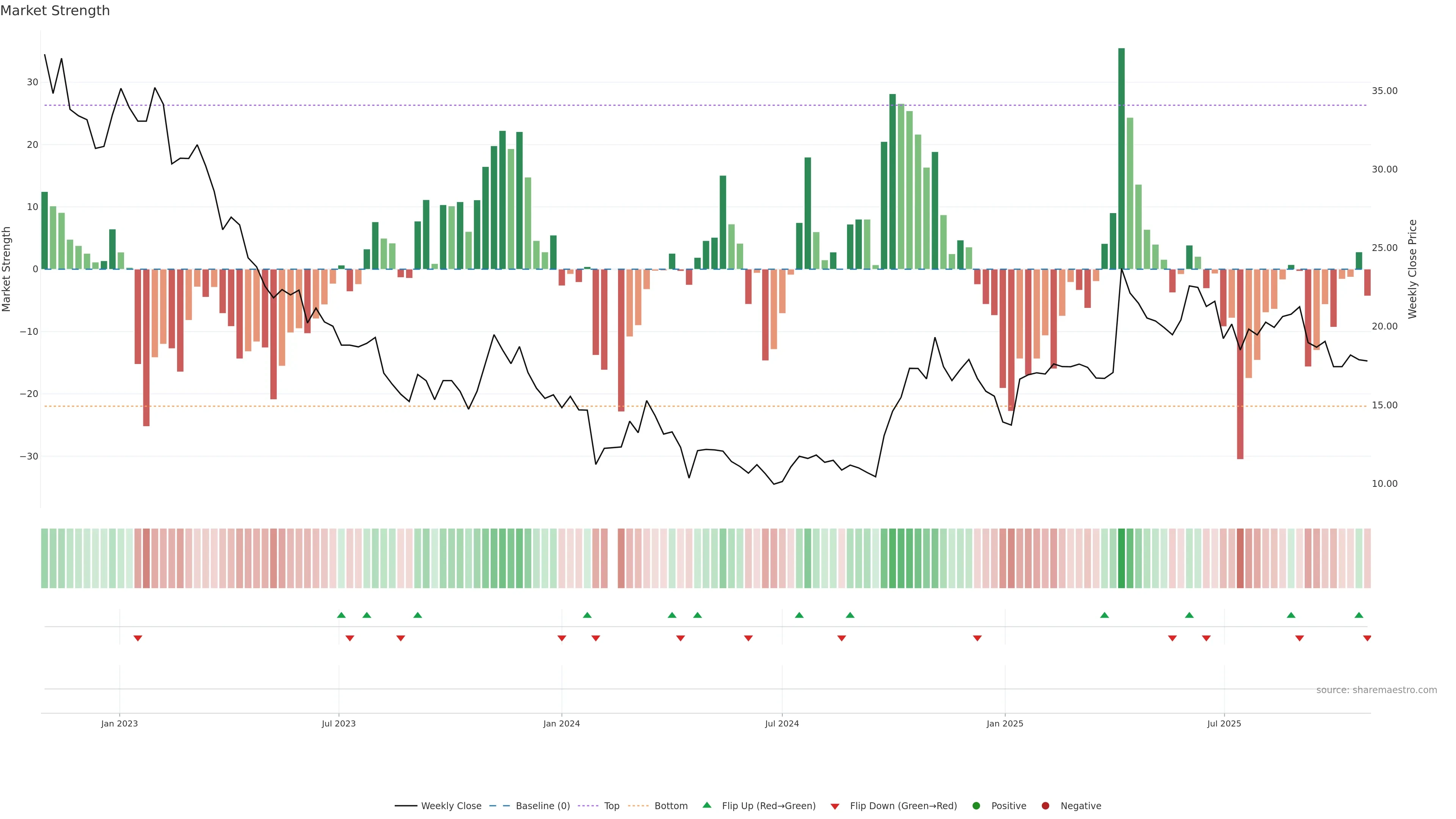Click the green Positive circle legend icon
1456x819 pixels.
(x=976, y=805)
